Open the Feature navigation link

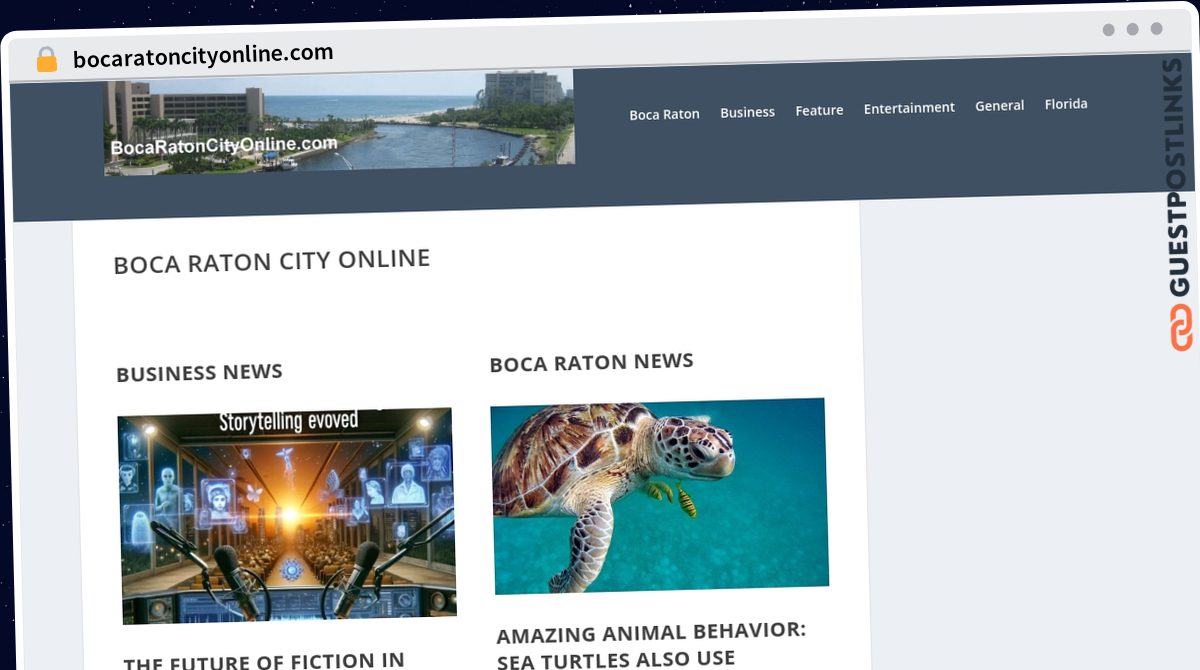pyautogui.click(x=819, y=110)
